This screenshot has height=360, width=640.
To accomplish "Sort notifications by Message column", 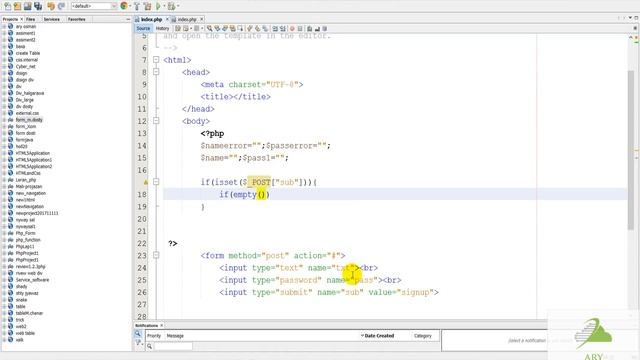I will (x=175, y=336).
